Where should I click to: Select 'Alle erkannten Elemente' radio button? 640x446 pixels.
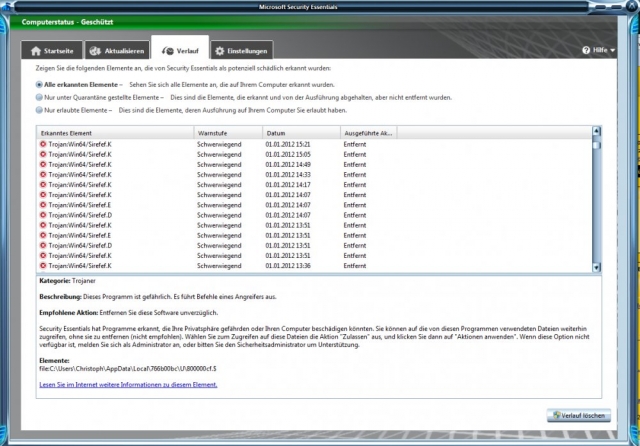click(39, 84)
